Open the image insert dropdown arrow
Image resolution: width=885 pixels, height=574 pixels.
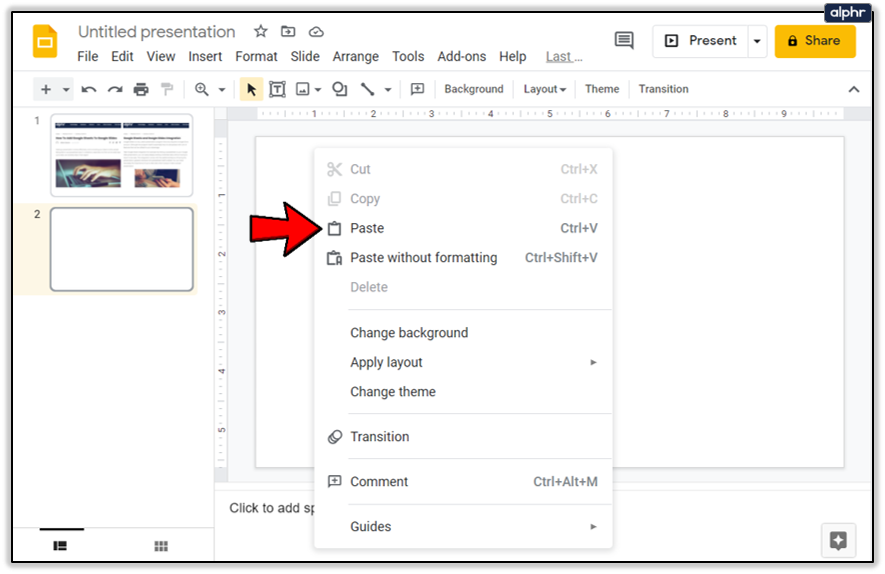click(318, 90)
